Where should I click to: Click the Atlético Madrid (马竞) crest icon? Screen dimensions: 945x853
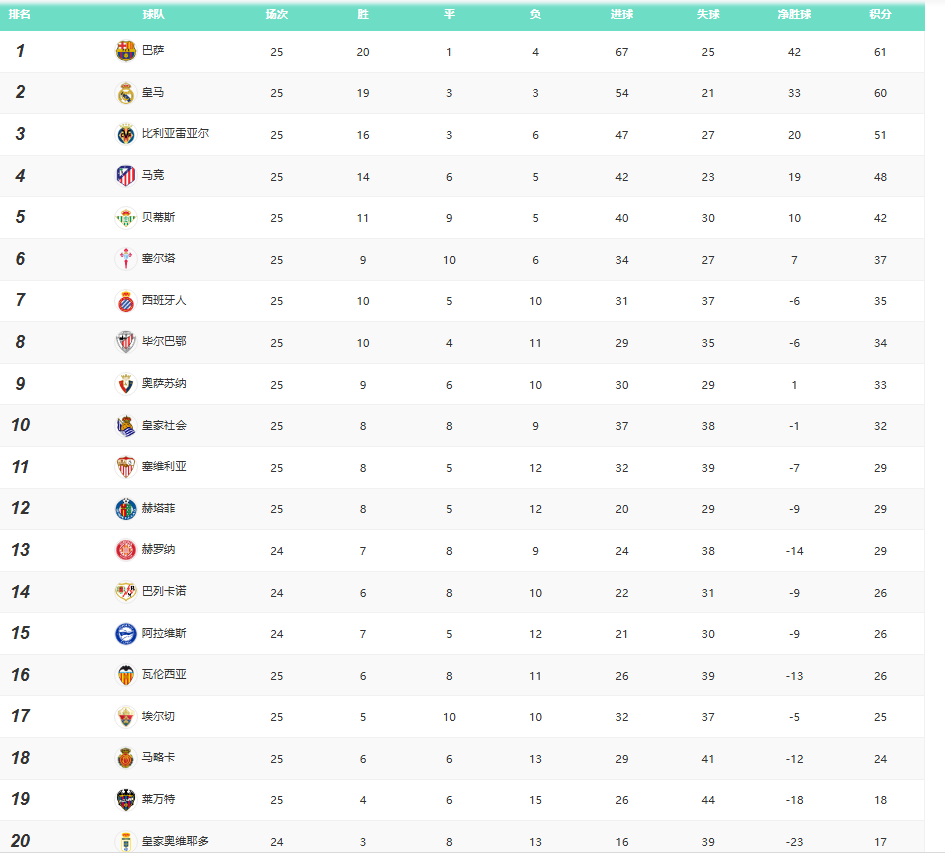(x=125, y=176)
